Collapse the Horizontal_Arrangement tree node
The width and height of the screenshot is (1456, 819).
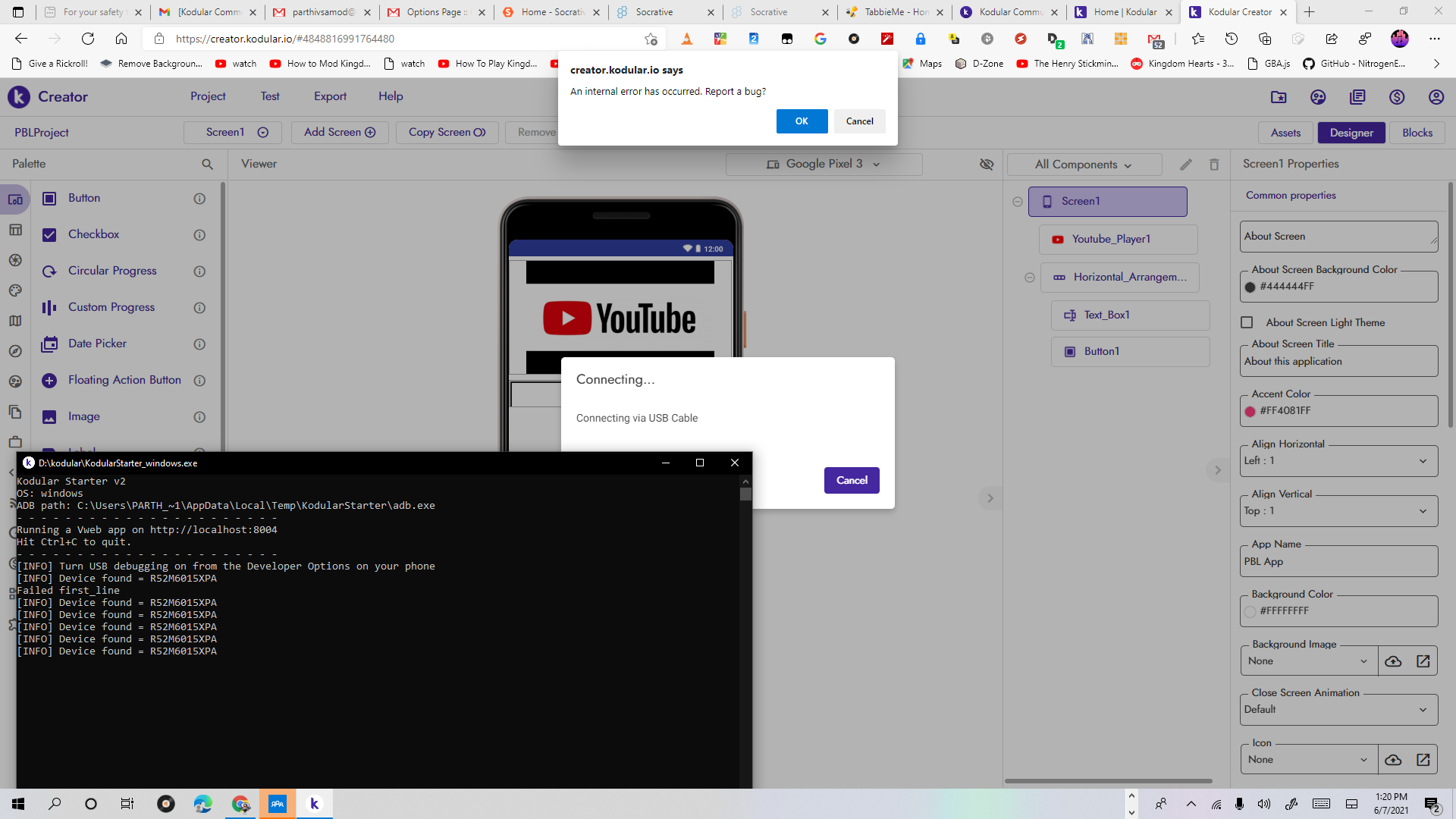pos(1030,278)
